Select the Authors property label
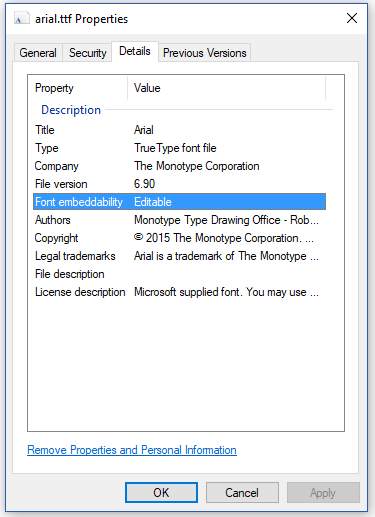375x517 pixels. [53, 220]
